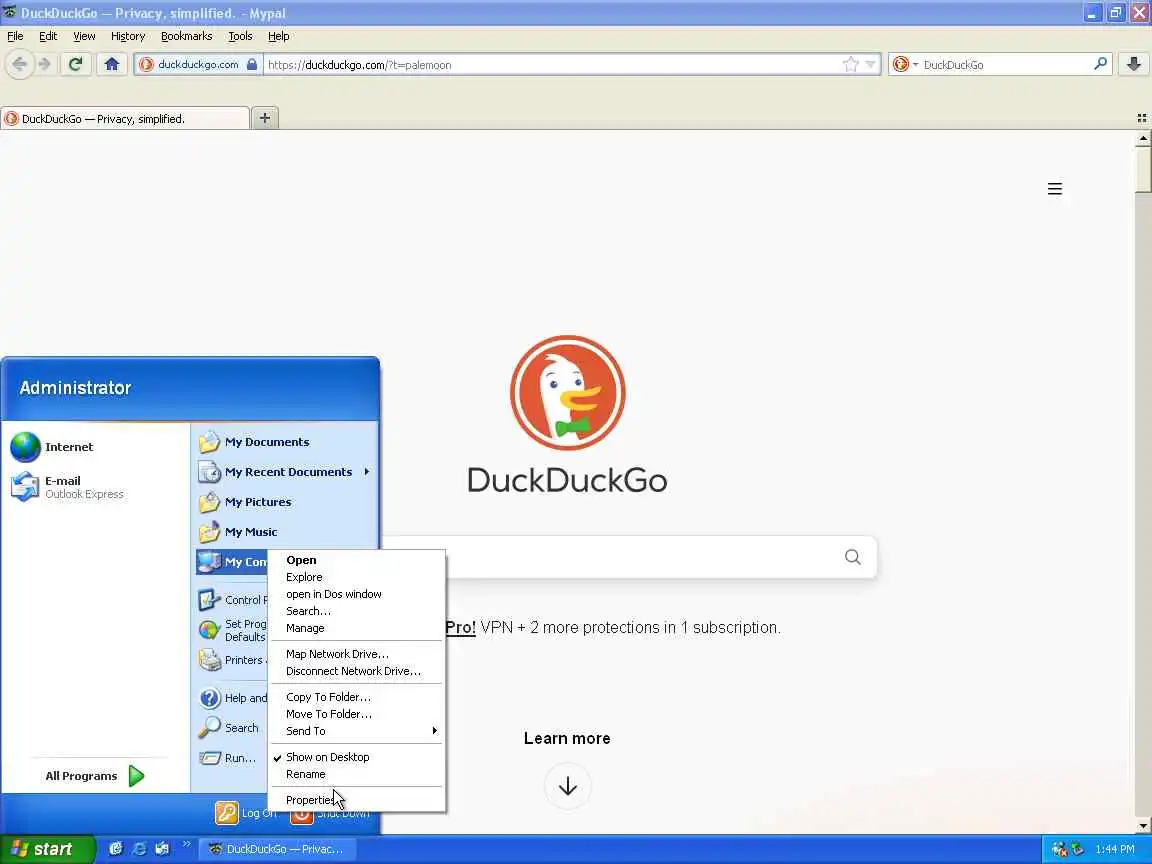Click the list all tabs icon
The image size is (1152, 864).
(1141, 118)
